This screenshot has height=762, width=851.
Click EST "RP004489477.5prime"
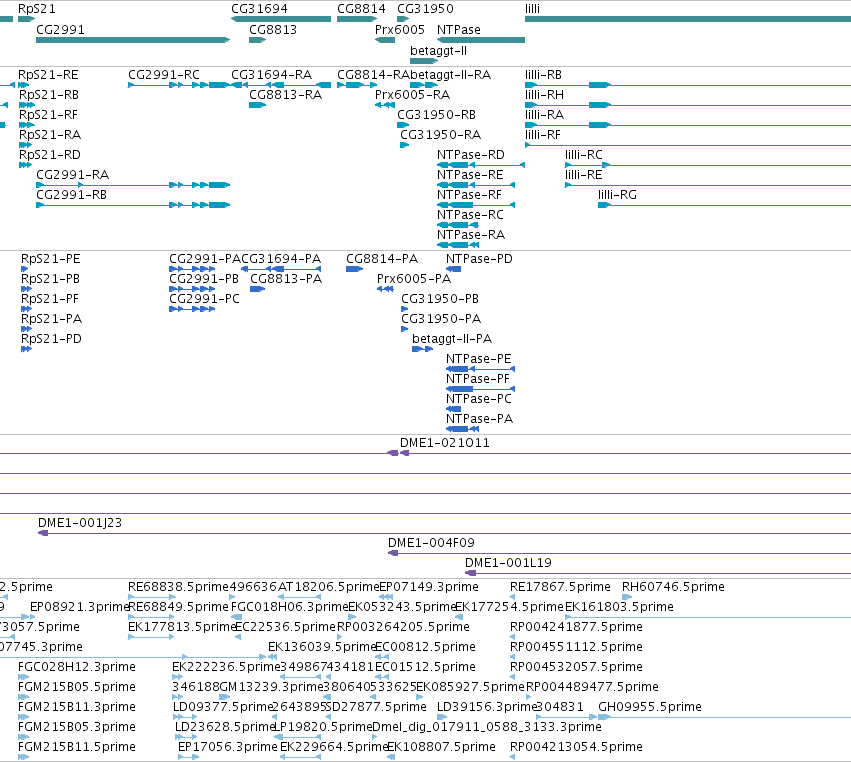pyautogui.click(x=592, y=687)
